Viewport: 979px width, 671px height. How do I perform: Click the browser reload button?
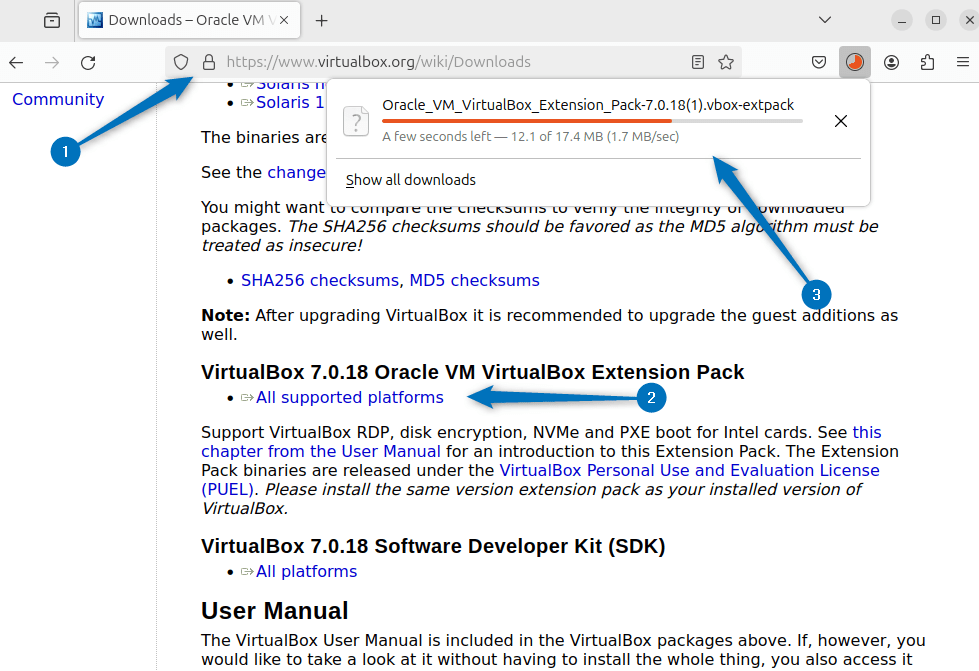88,62
